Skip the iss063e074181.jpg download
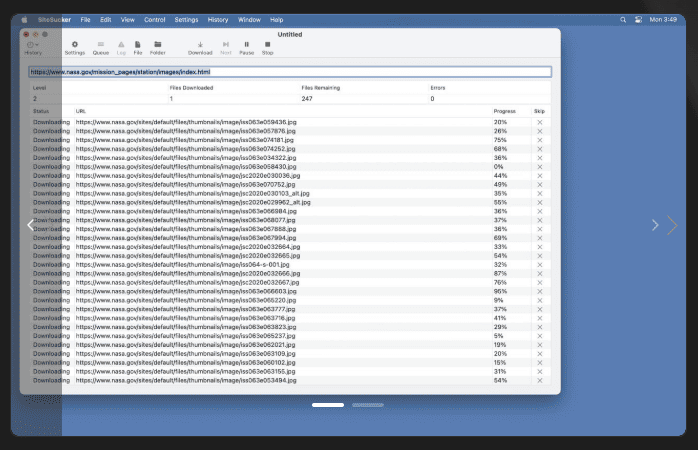The image size is (698, 450). coord(540,140)
